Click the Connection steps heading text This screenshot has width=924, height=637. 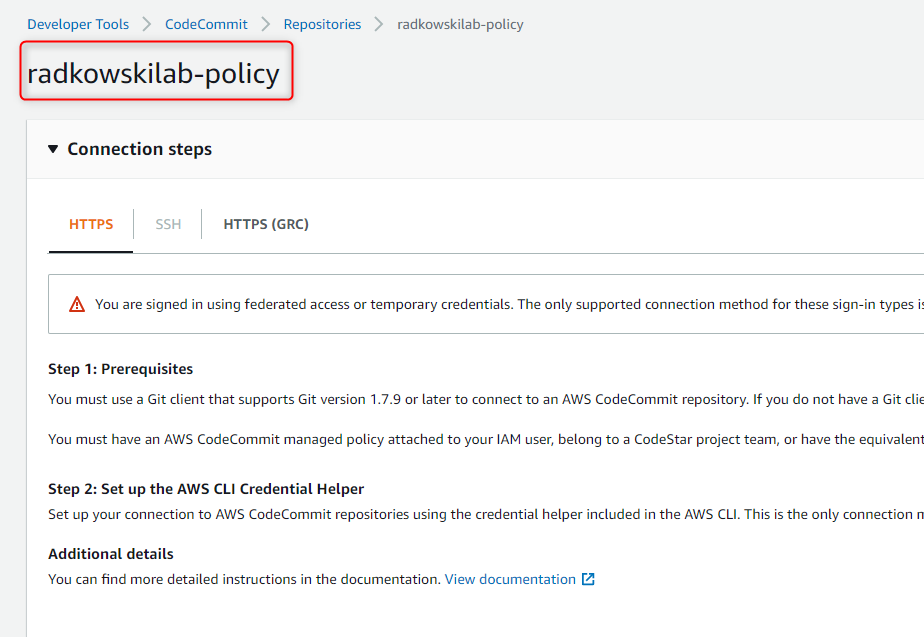pyautogui.click(x=140, y=149)
